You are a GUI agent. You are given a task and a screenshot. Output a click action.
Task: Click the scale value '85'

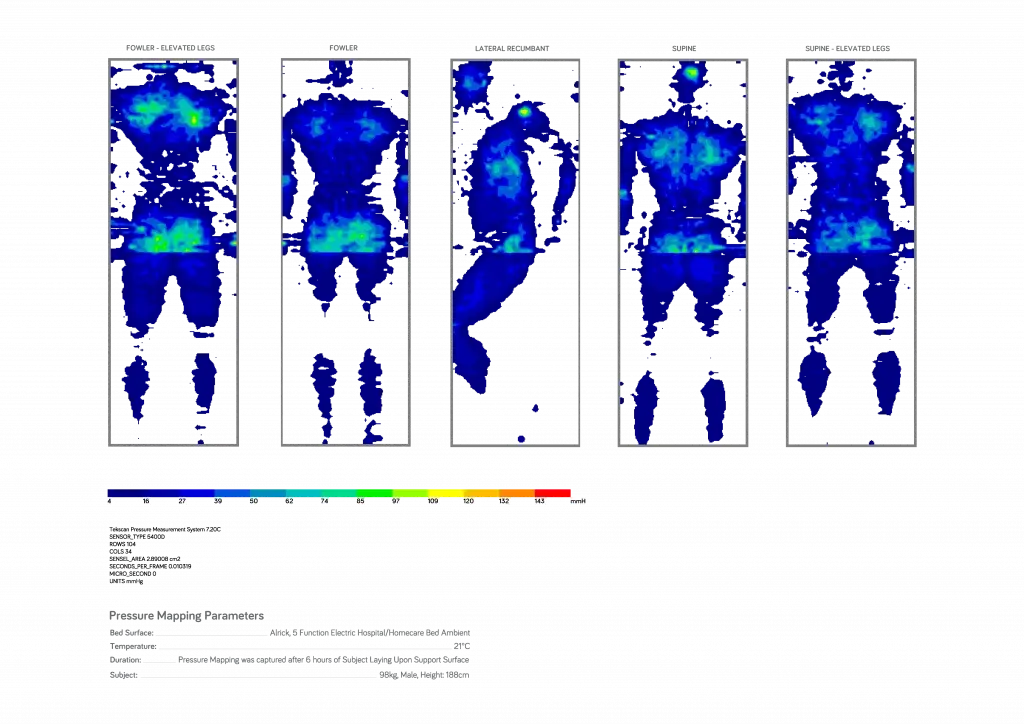[360, 501]
